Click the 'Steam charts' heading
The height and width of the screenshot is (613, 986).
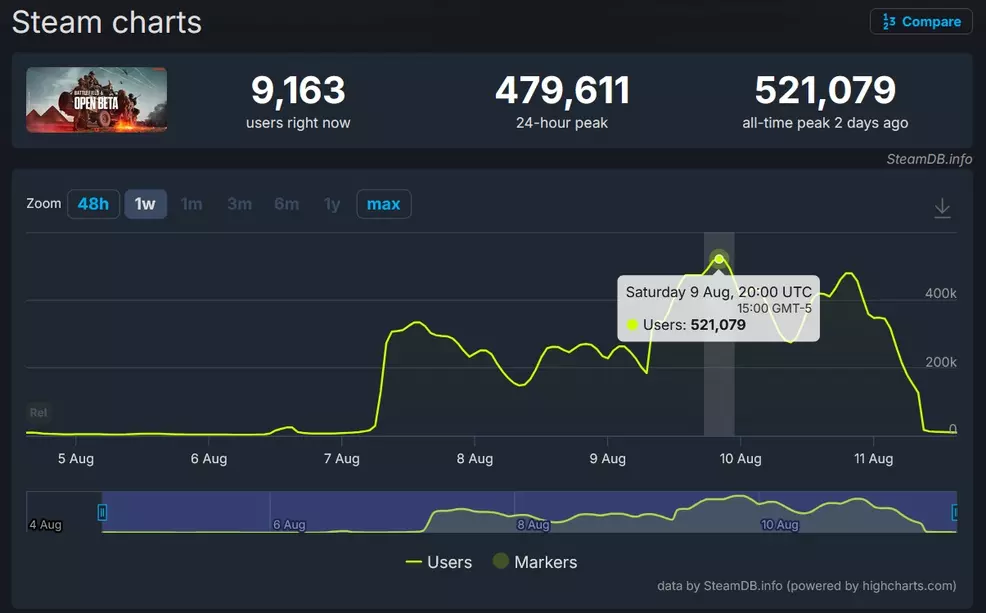107,23
